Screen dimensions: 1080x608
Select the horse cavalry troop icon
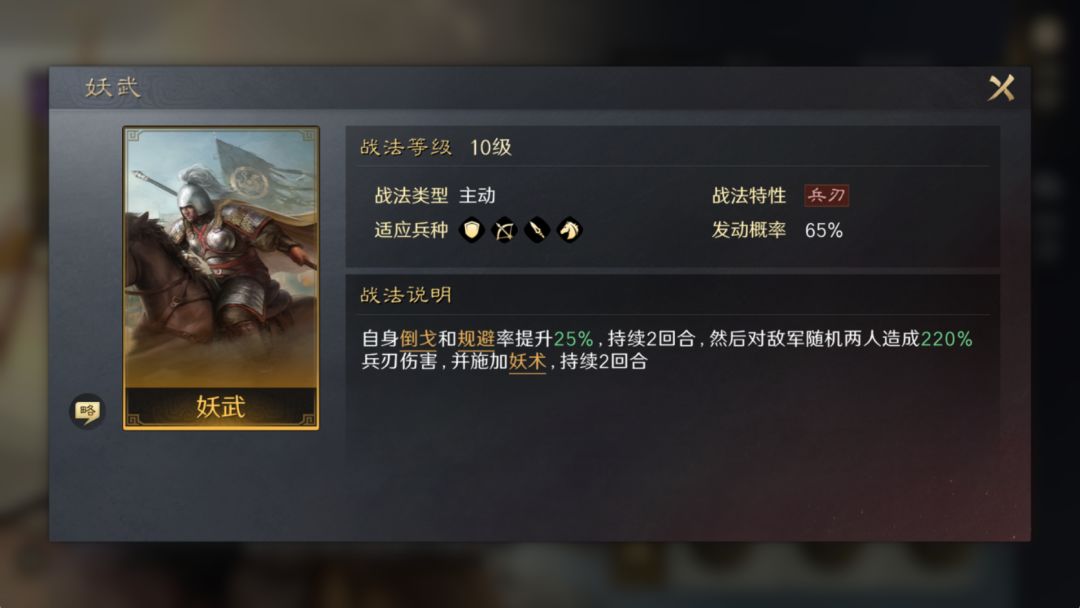[570, 230]
